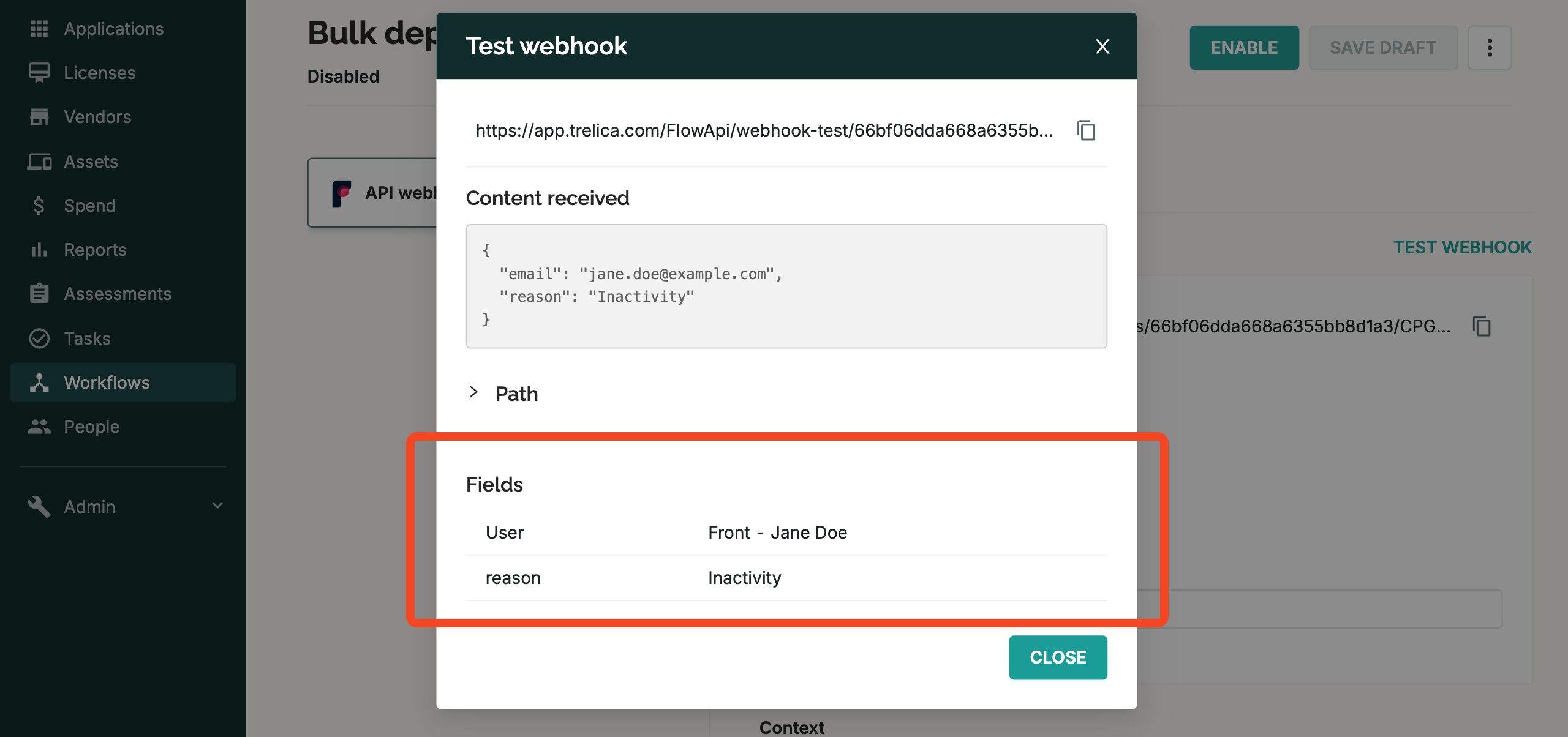Close the Test webhook dialog with X

[1102, 47]
